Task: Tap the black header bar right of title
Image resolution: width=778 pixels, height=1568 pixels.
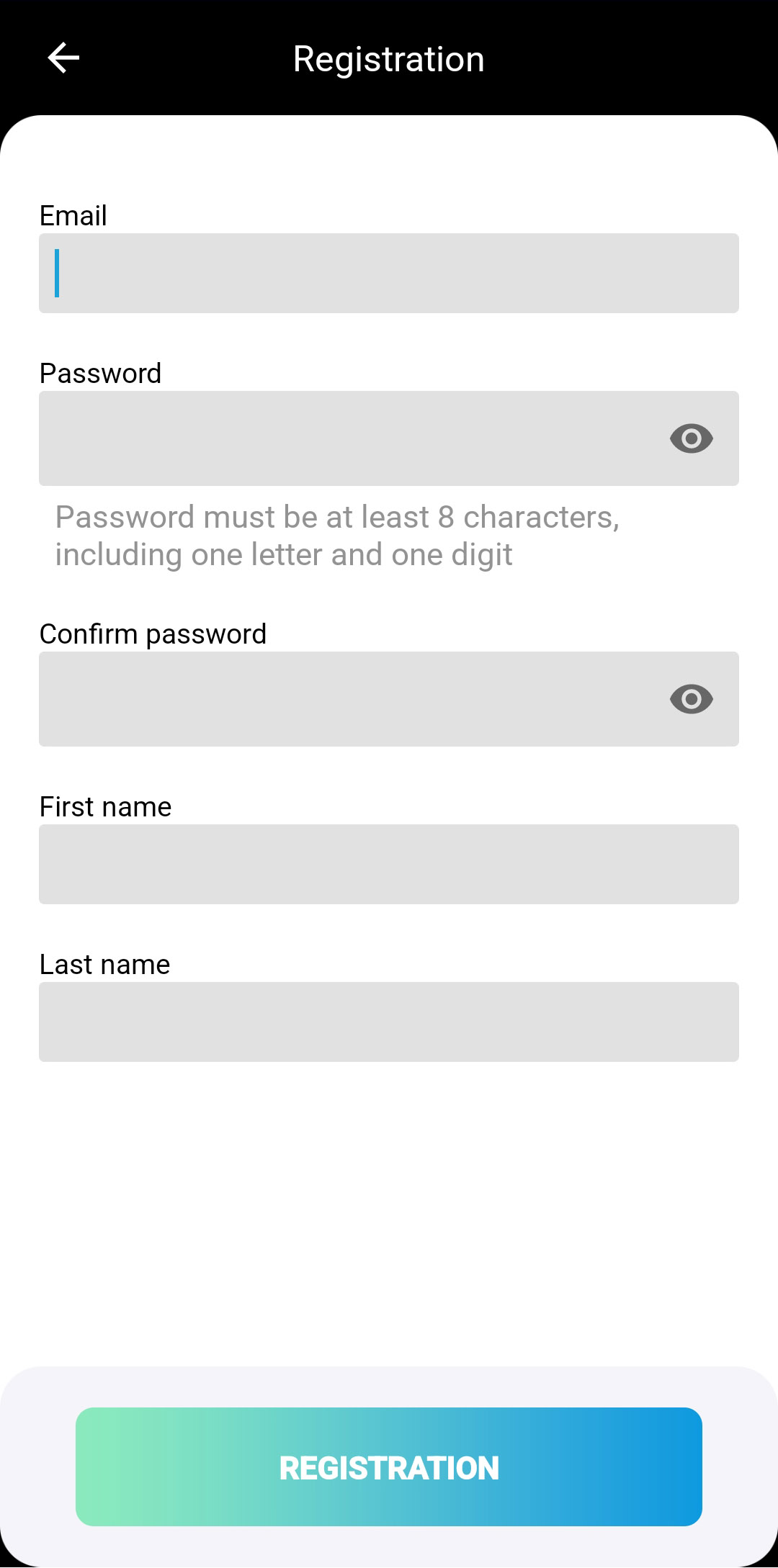Action: [x=634, y=58]
